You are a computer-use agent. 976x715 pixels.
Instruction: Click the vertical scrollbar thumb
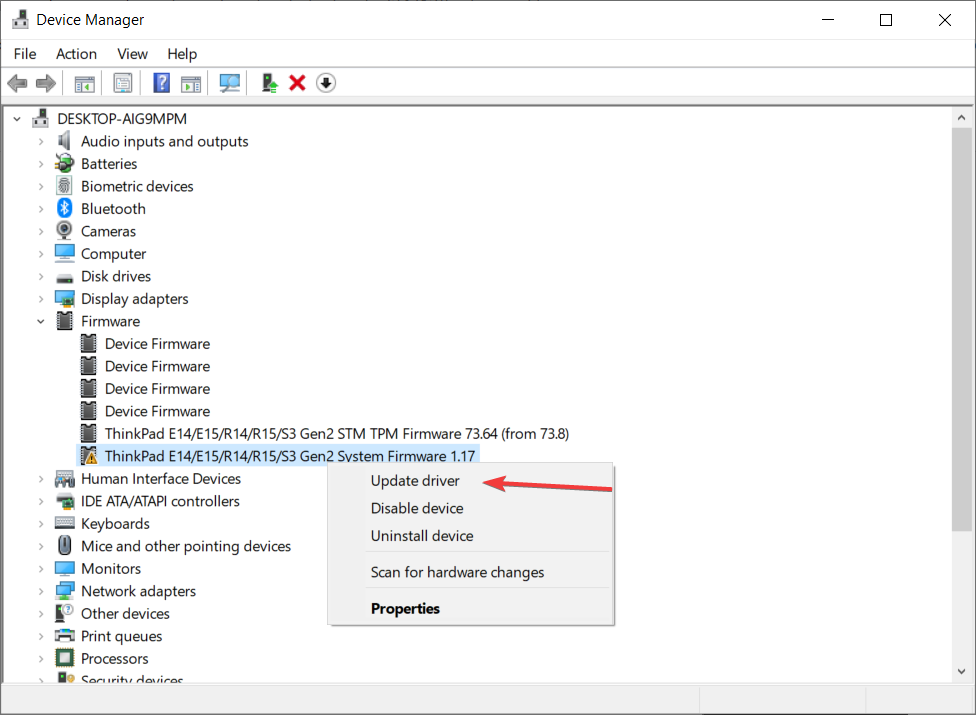[x=961, y=329]
